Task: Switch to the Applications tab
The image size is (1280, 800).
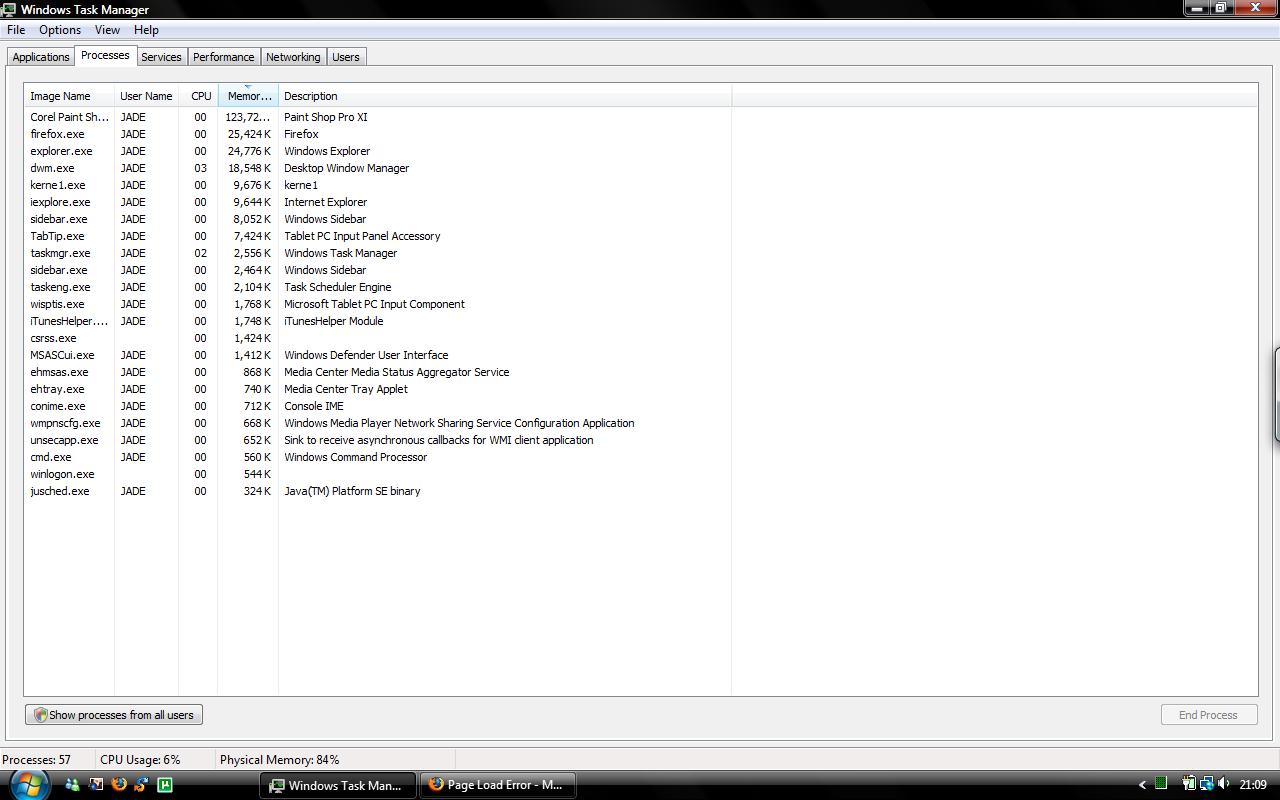Action: coord(41,57)
